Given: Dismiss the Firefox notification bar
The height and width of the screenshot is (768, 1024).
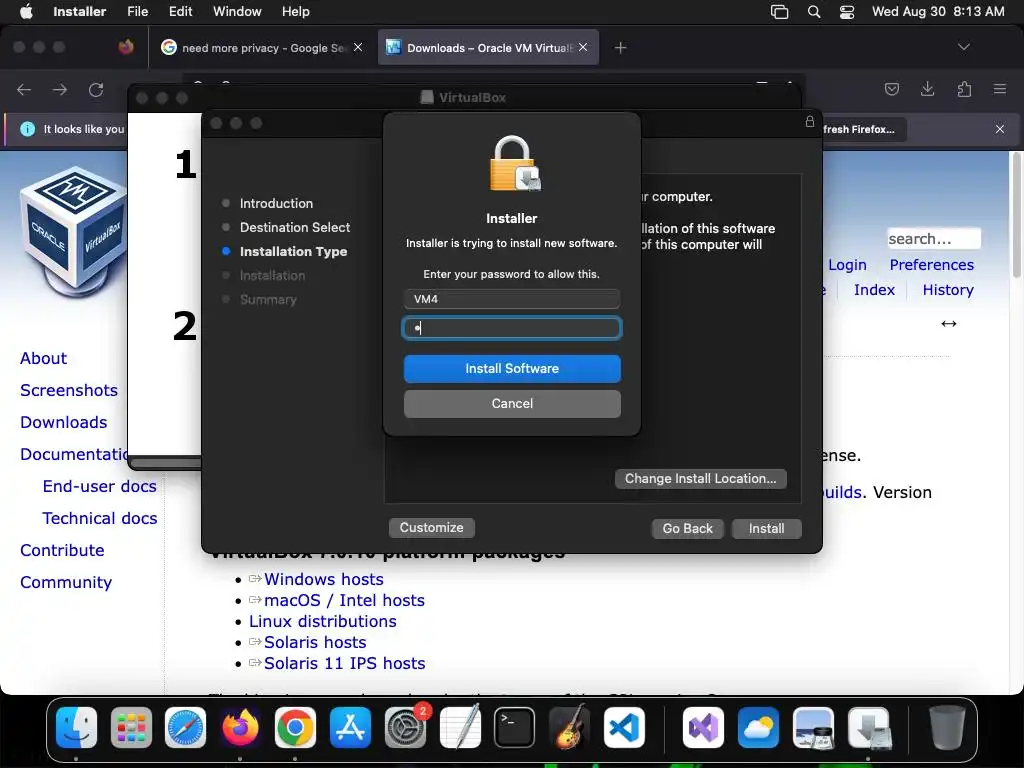Looking at the screenshot, I should click(x=1000, y=129).
